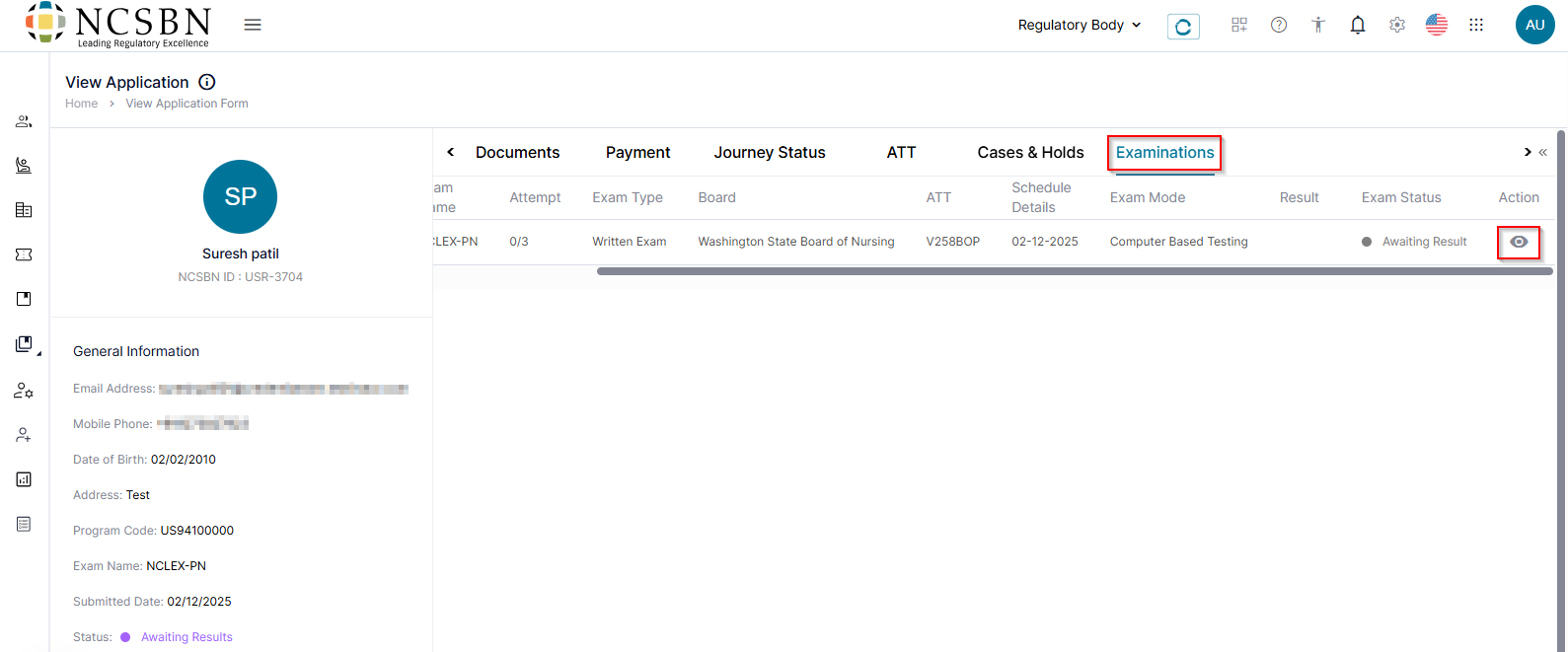Click the info icon beside View Application

click(207, 82)
